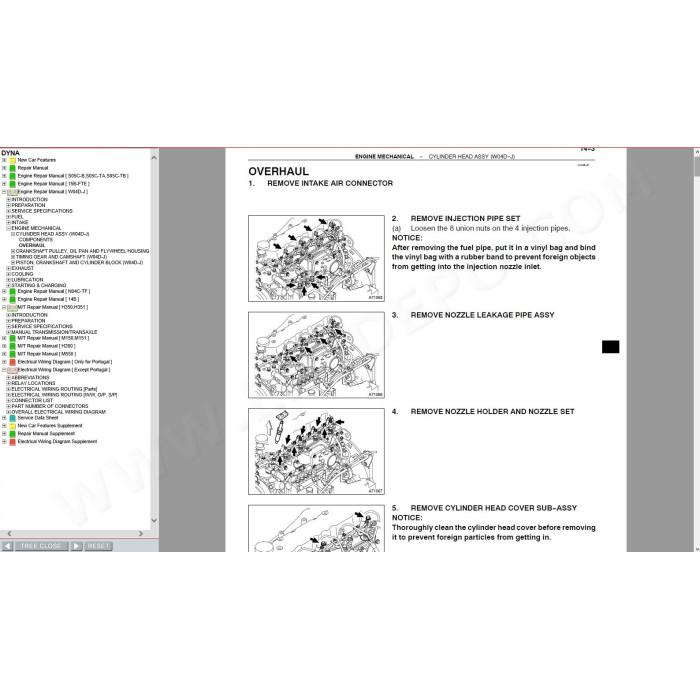700x700 pixels.
Task: Select PREPARATION under M/T Repair Manual H350,H351
Action: 29,321
